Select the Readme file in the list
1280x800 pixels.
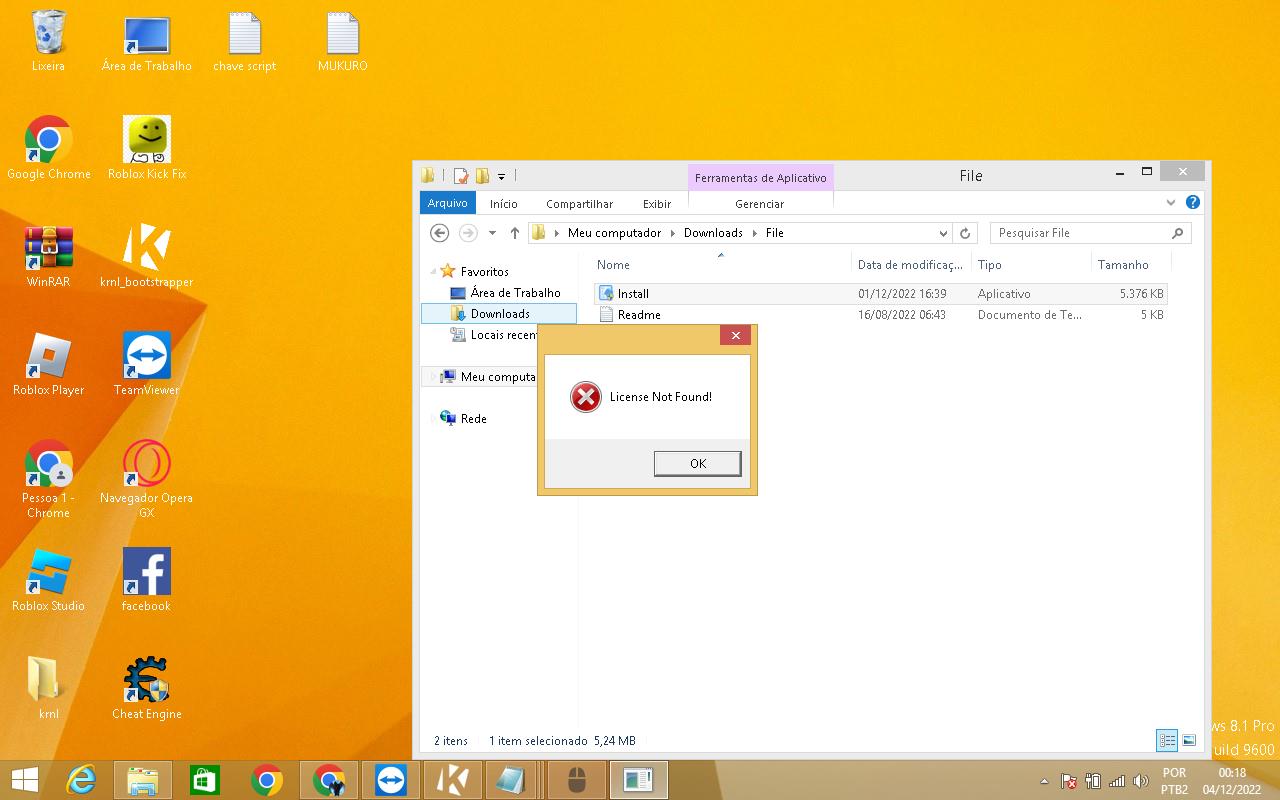click(x=638, y=315)
